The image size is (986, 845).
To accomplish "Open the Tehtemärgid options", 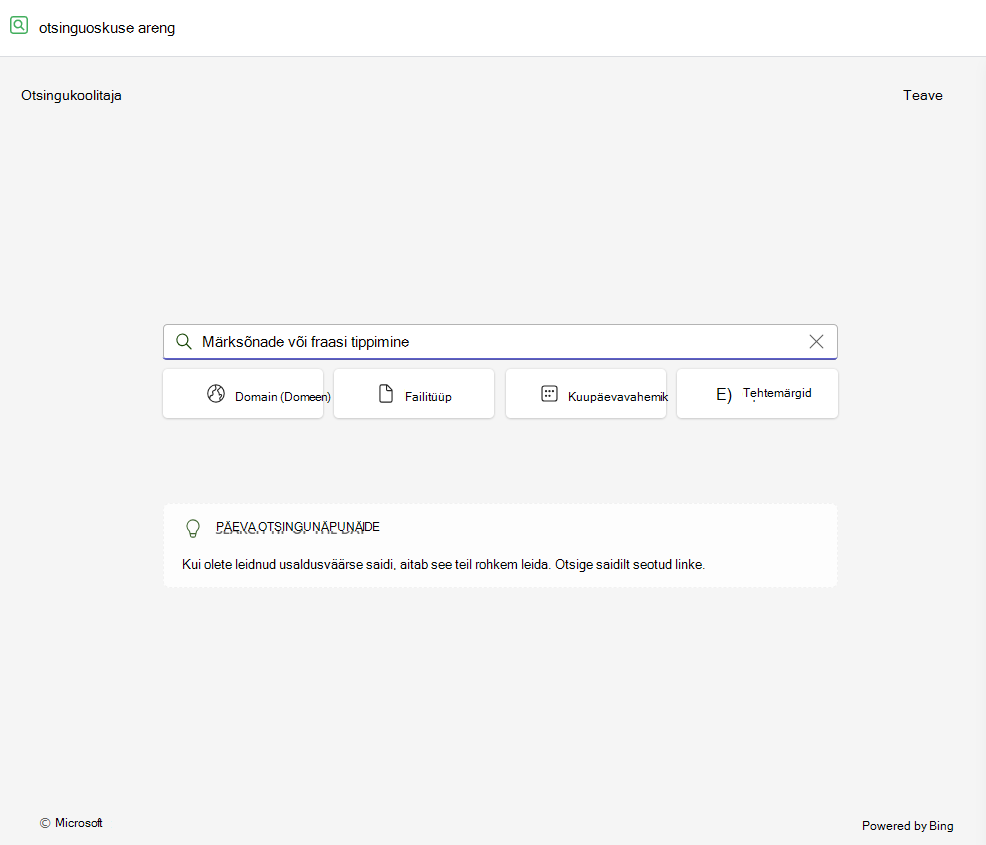I will [757, 394].
